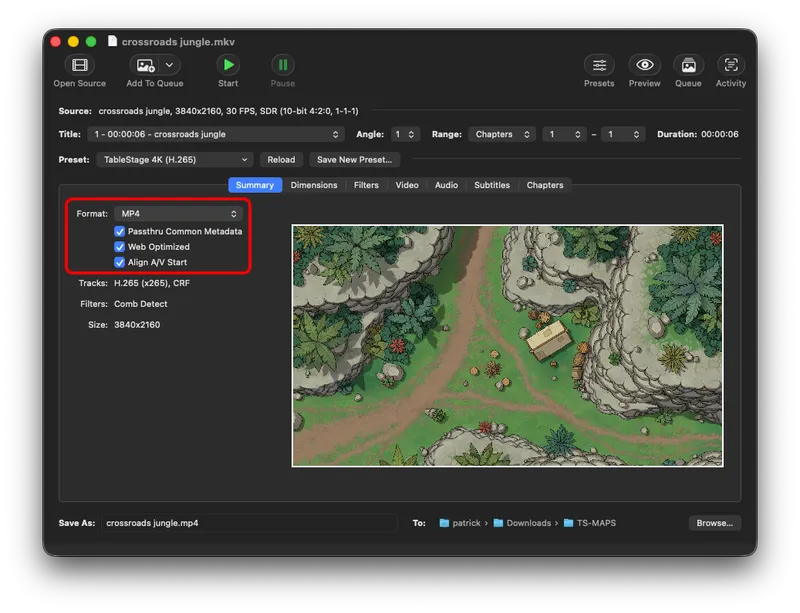Image resolution: width=800 pixels, height=613 pixels.
Task: Uncheck Passthru Common Metadata
Action: (x=119, y=231)
